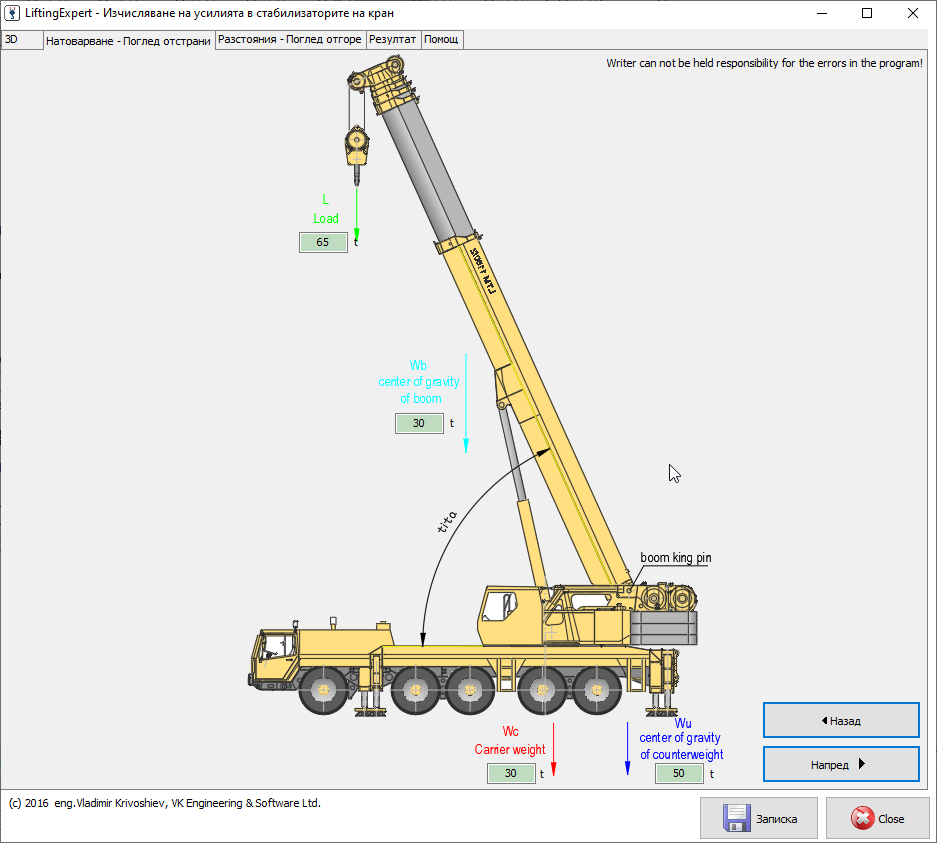Click the counterweight Wu field showing 50

point(679,773)
